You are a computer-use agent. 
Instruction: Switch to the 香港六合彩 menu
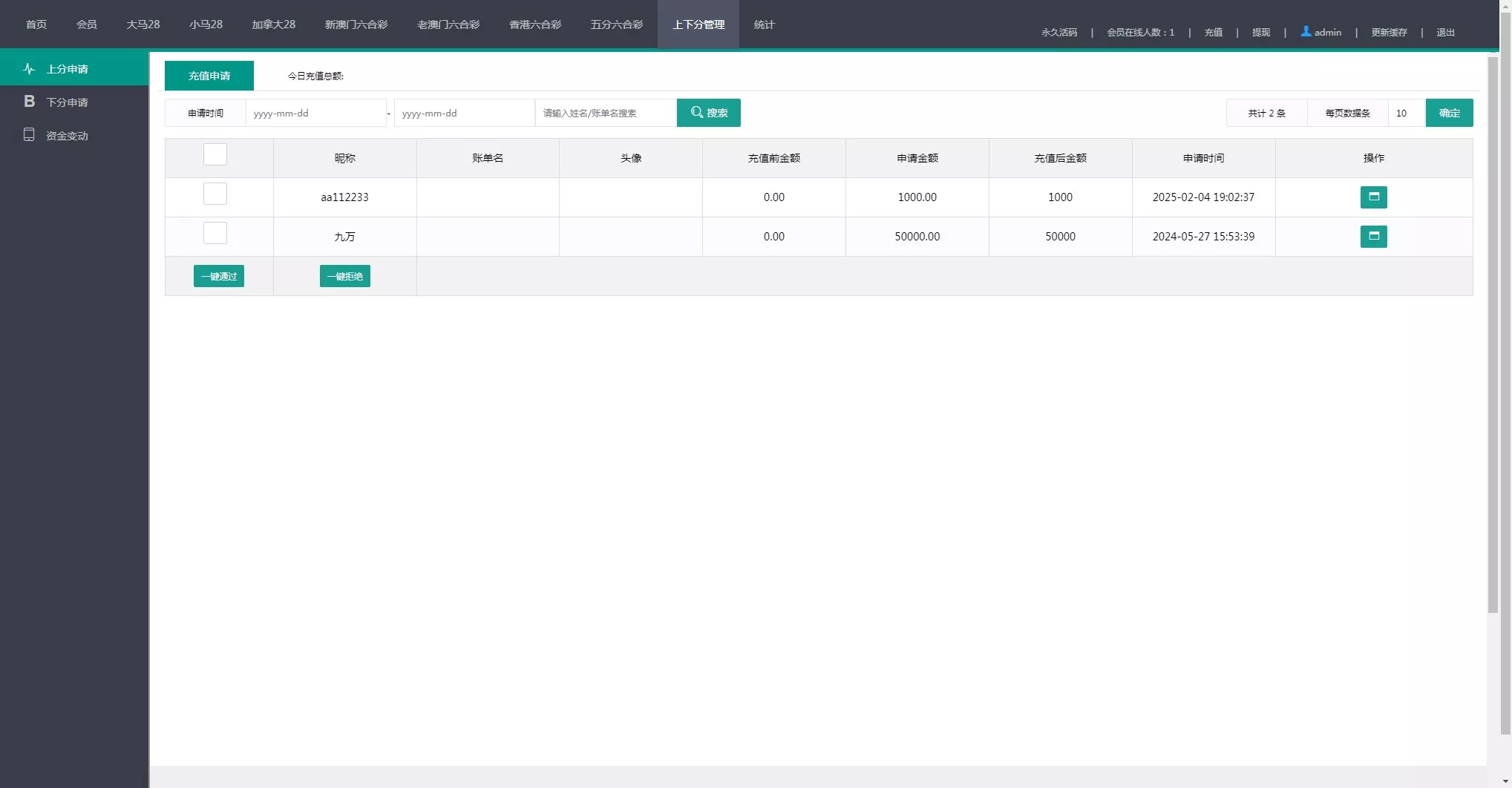pyautogui.click(x=534, y=24)
